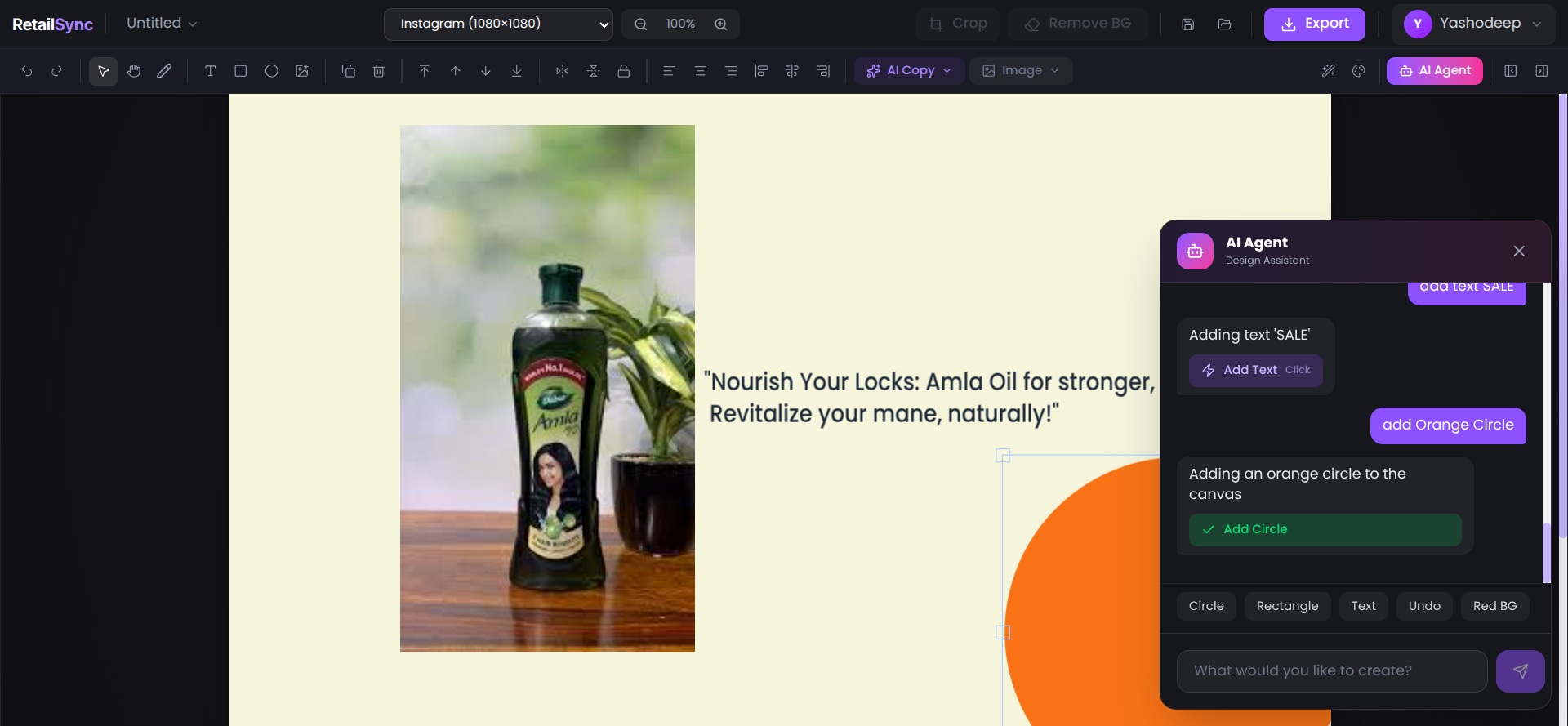1568x726 pixels.
Task: Click align objects right icon
Action: click(823, 71)
